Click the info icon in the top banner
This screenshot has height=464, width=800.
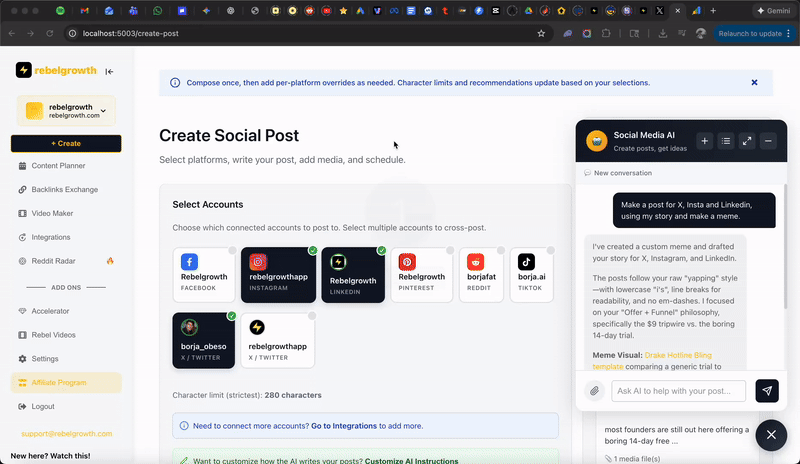pos(175,83)
